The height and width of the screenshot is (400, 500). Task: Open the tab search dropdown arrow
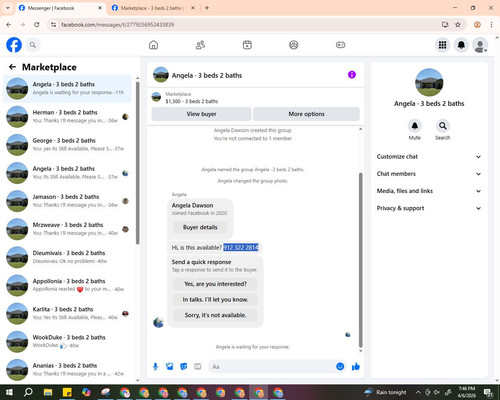point(8,8)
